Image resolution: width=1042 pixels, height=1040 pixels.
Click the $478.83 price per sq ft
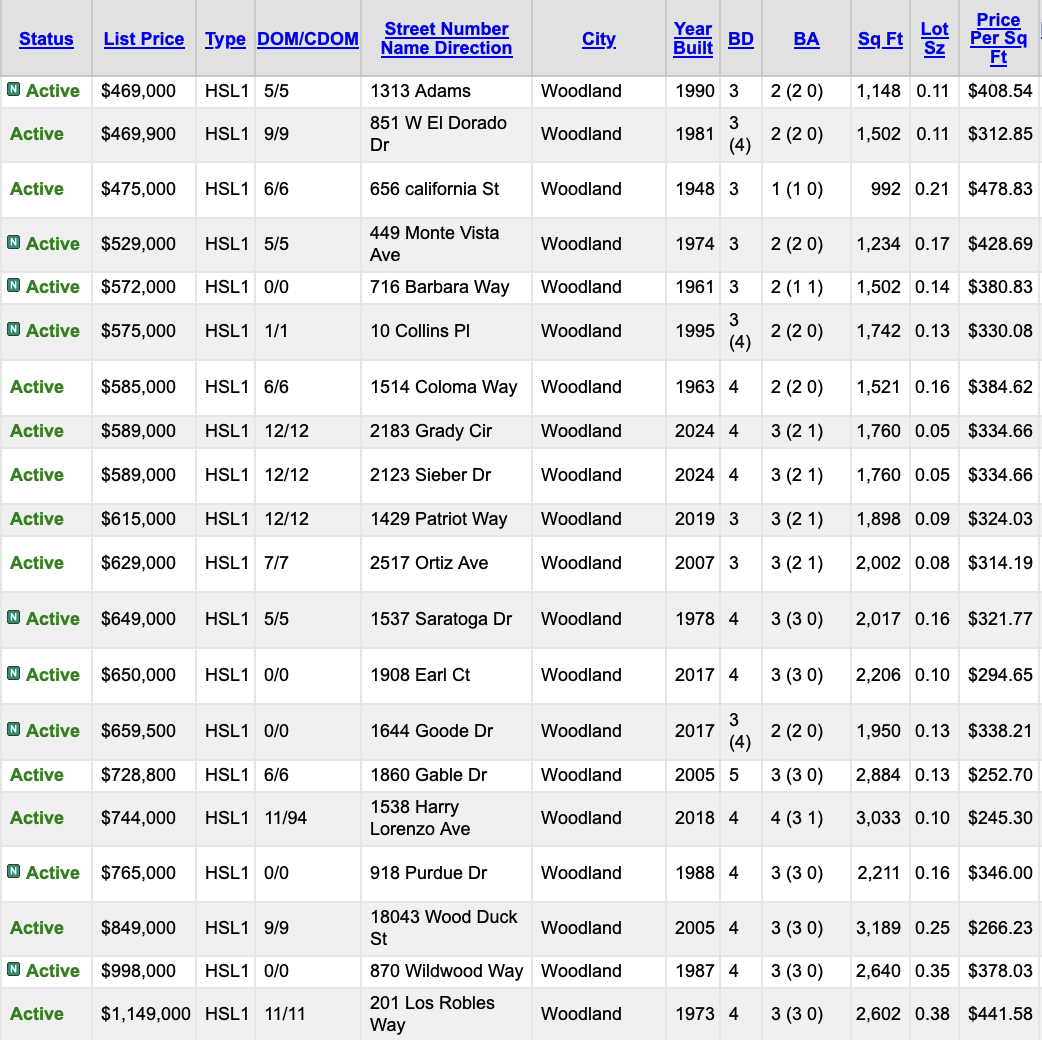1000,189
